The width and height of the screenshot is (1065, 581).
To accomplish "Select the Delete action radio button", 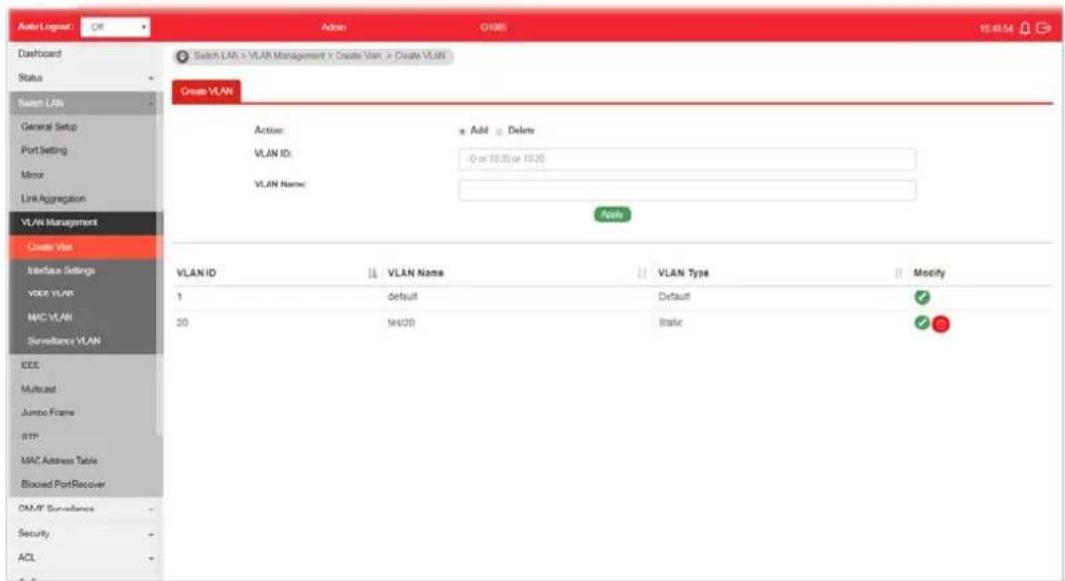I will pyautogui.click(x=499, y=131).
